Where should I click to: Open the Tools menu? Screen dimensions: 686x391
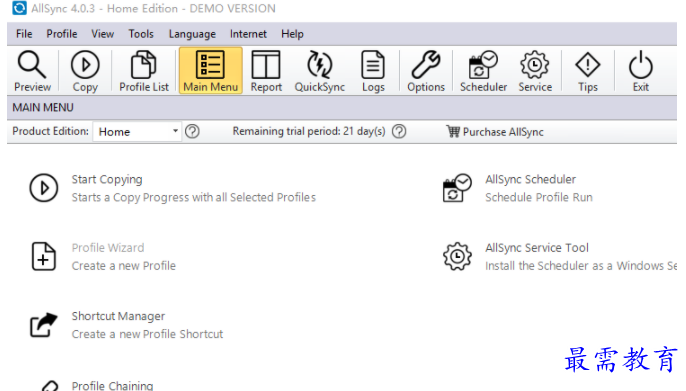pos(141,34)
